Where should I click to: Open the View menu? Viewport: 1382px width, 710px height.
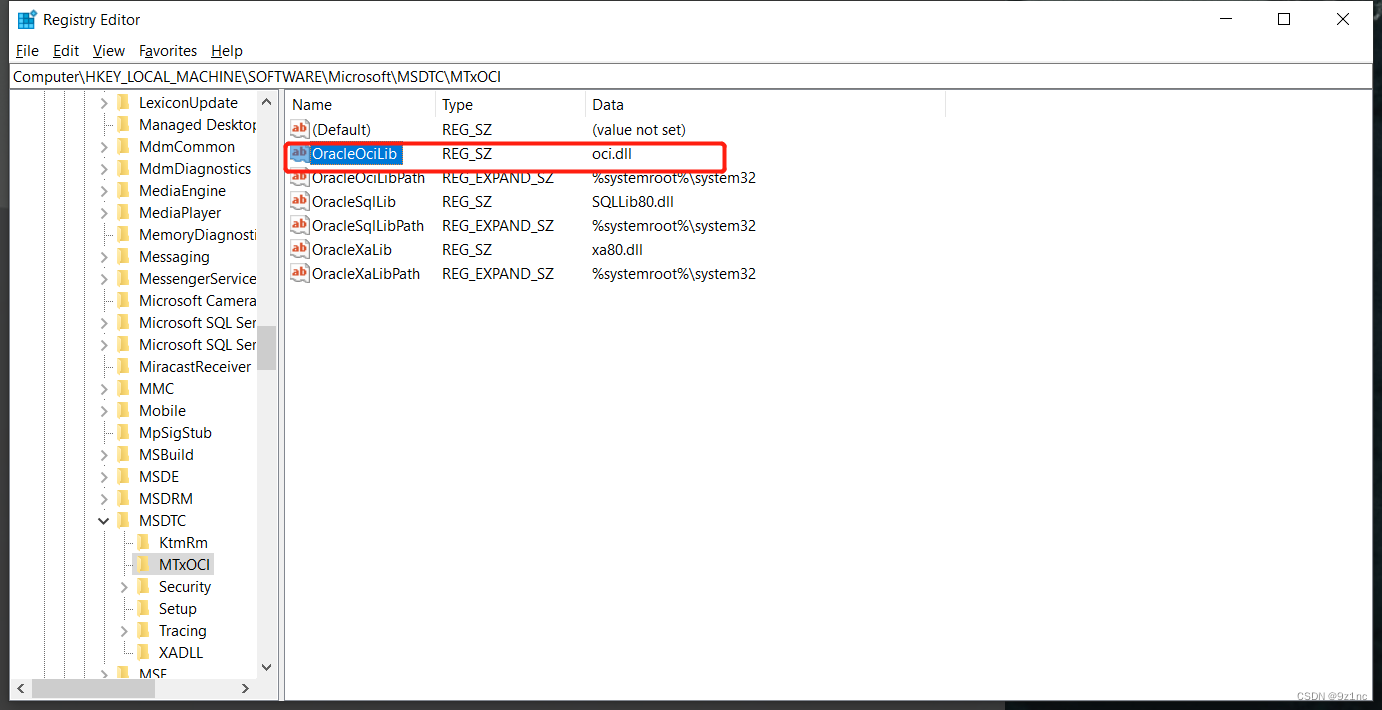coord(109,51)
